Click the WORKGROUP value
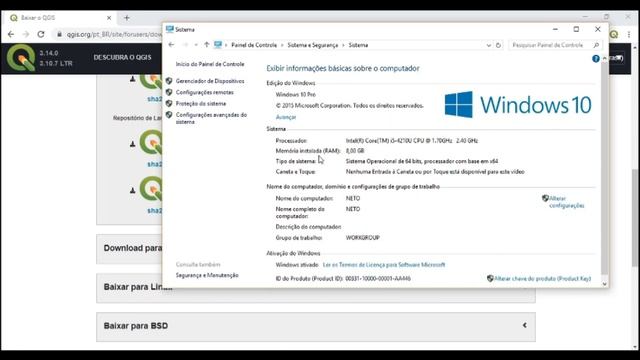This screenshot has height=360, width=640. tap(362, 238)
